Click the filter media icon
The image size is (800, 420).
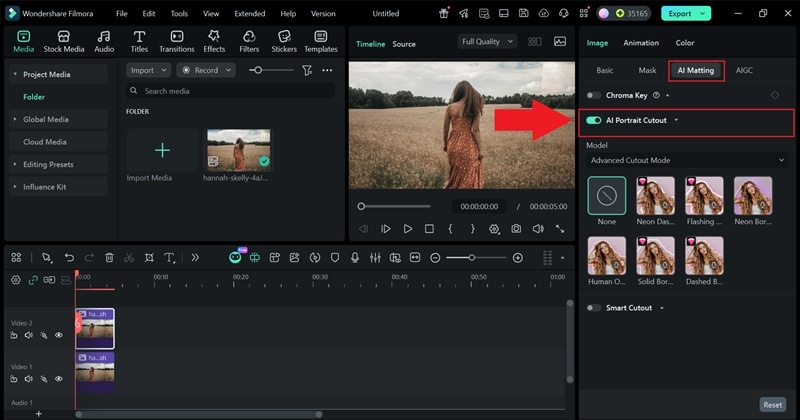click(x=307, y=70)
